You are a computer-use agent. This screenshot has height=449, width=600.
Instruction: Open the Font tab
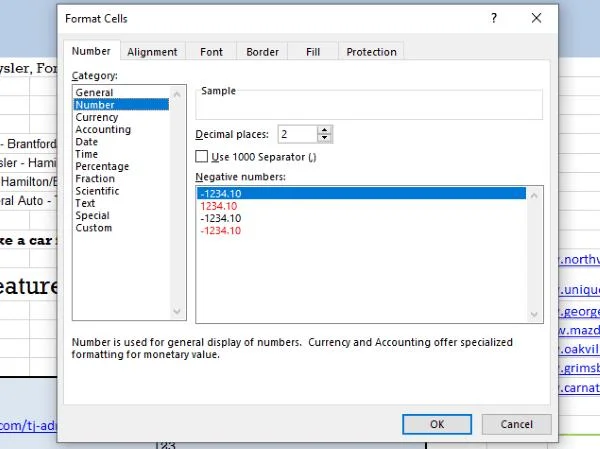coord(211,52)
